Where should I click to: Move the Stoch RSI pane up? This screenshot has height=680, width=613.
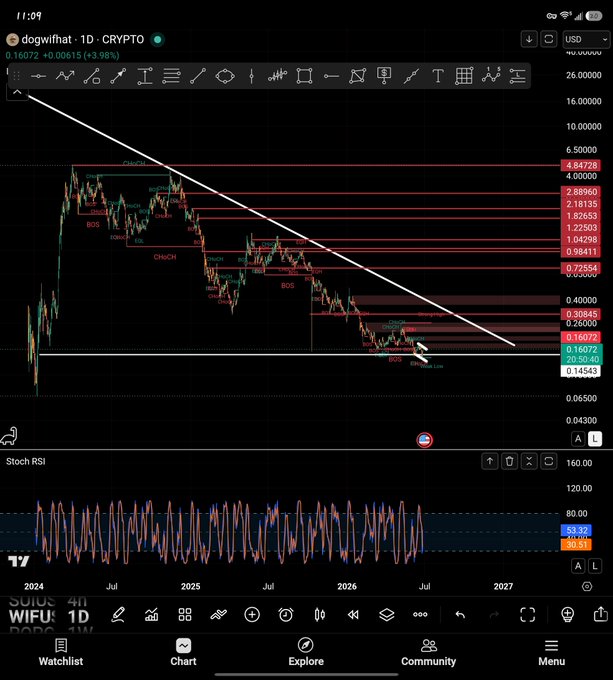click(x=490, y=461)
